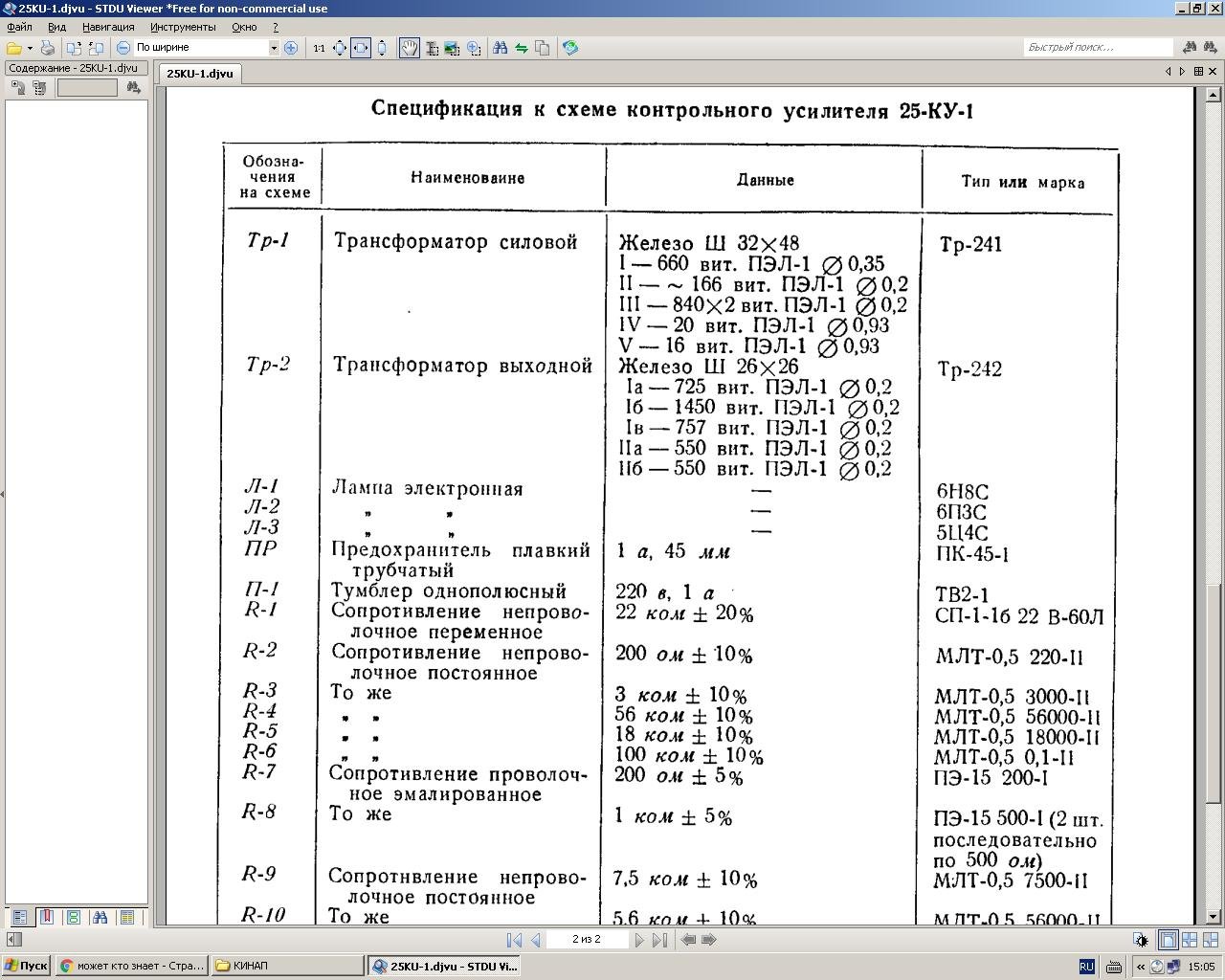
Task: Click the contents panel filter field
Action: coord(87,87)
